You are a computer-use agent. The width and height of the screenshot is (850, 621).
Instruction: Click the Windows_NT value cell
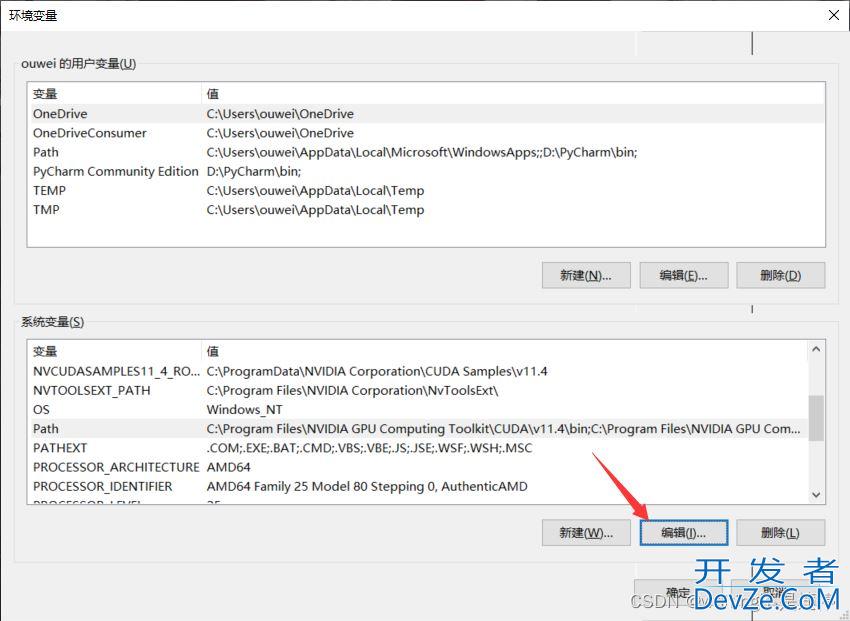[244, 410]
